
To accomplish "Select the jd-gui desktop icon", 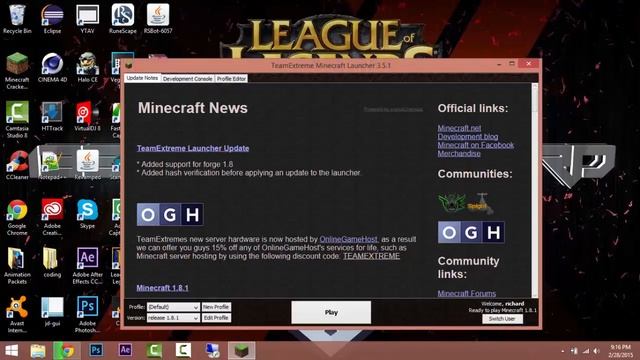I will (52, 311).
